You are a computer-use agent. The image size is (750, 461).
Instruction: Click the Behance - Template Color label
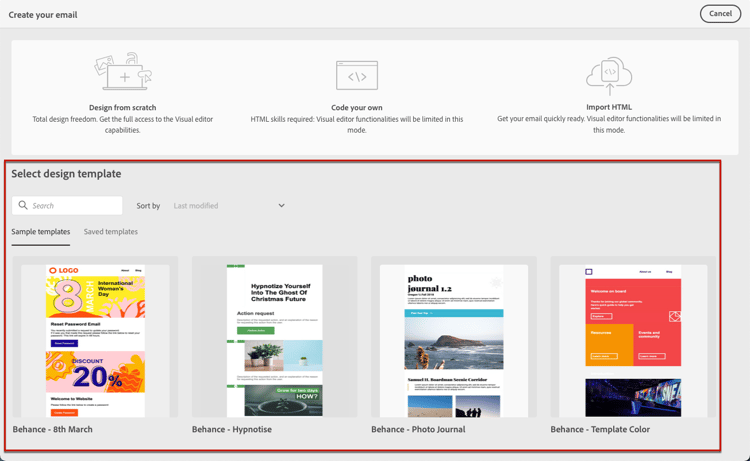click(600, 429)
